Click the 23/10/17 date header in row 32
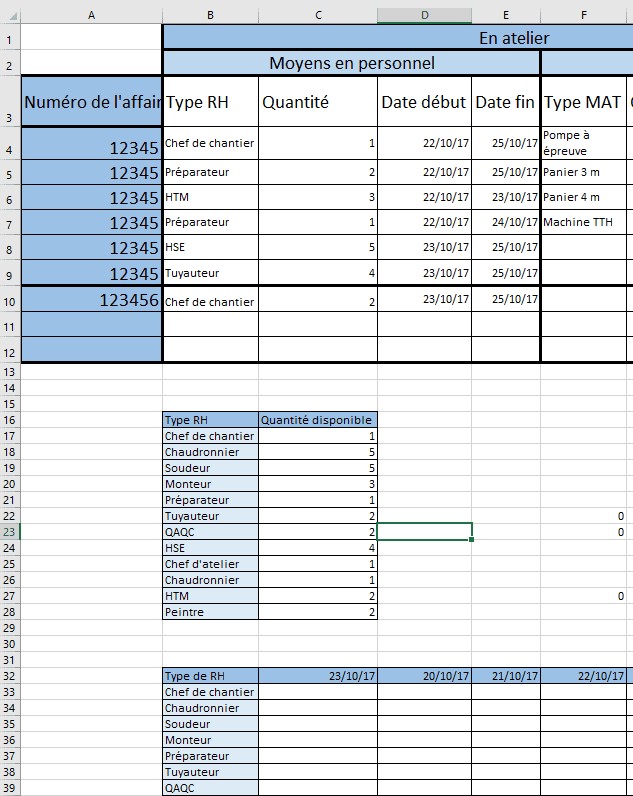633x796 pixels. tap(318, 676)
